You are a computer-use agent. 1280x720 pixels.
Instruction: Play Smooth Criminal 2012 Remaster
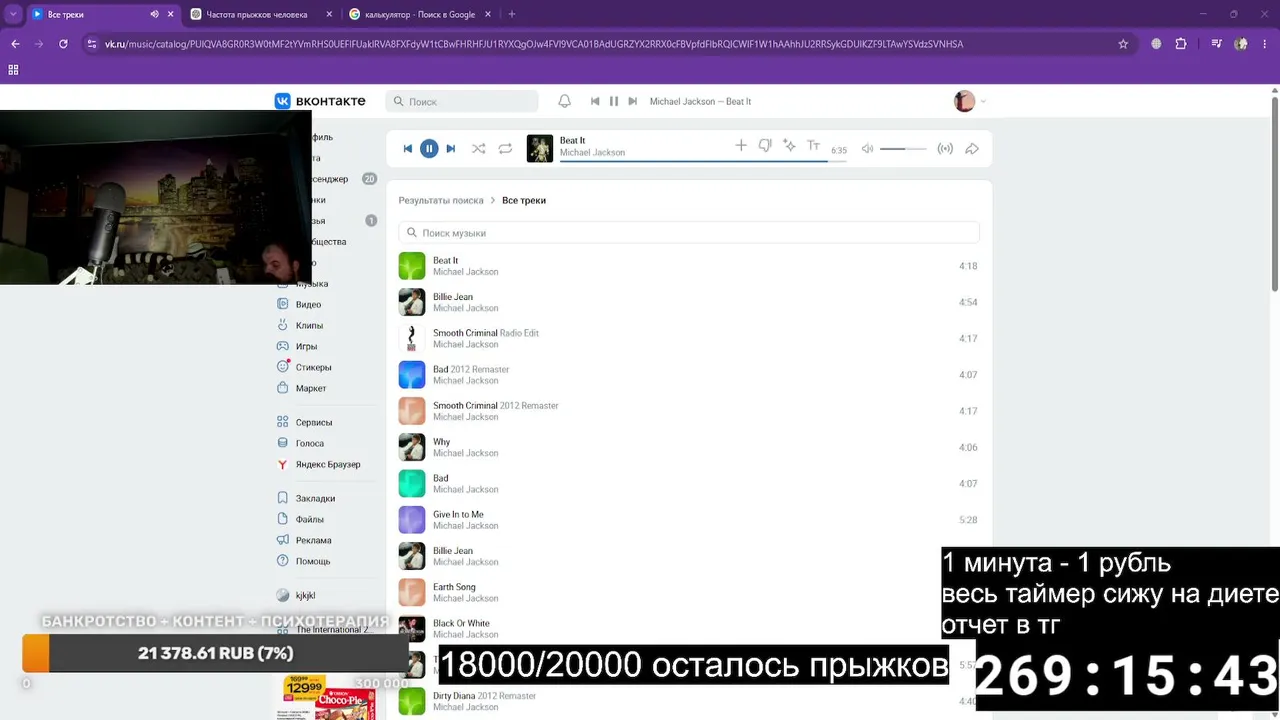click(x=689, y=411)
